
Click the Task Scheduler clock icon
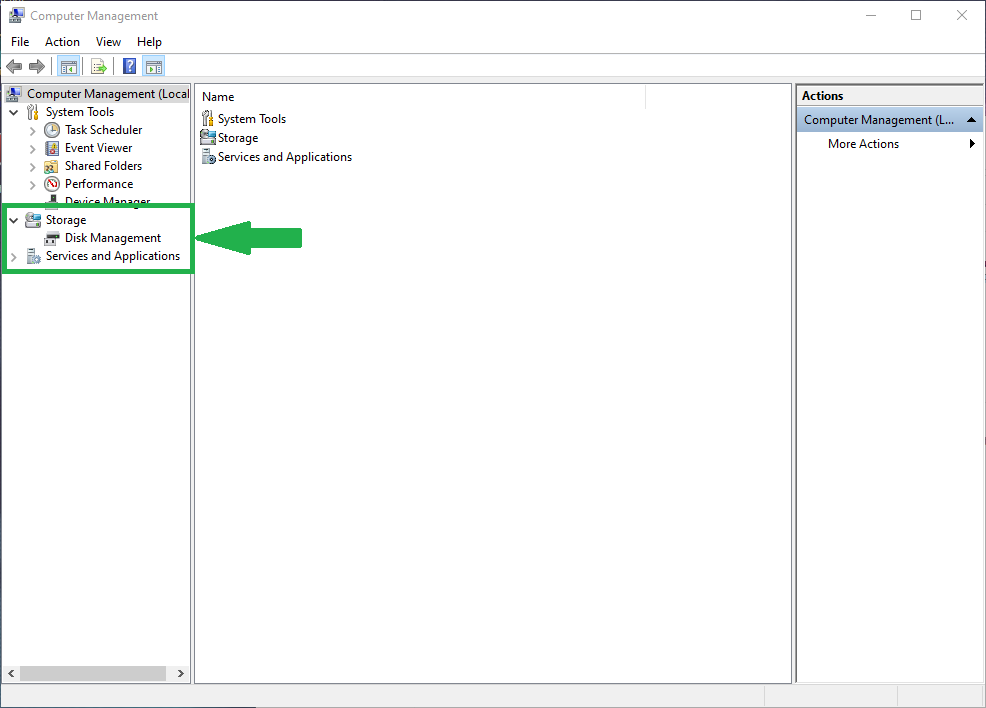52,130
